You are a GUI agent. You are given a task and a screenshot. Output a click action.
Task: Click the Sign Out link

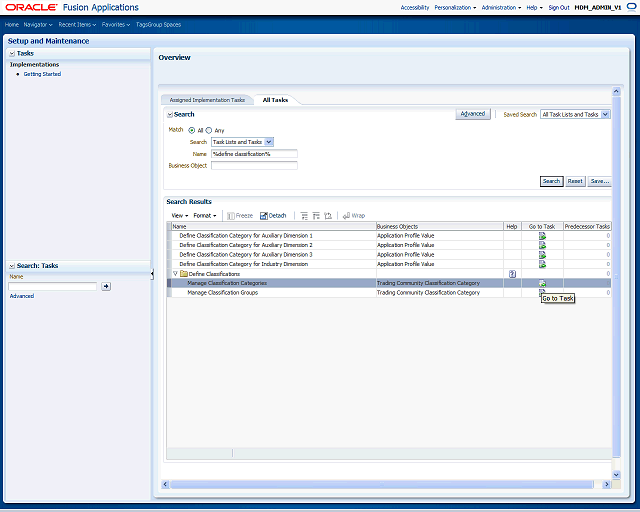click(x=559, y=7)
